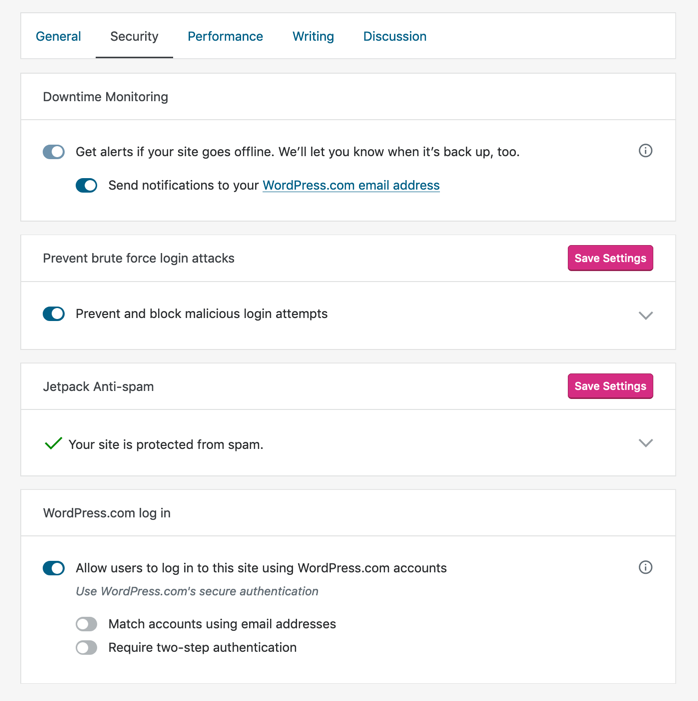Screen dimensions: 698x701
Task: Toggle sending notifications to email address
Action: click(x=87, y=185)
